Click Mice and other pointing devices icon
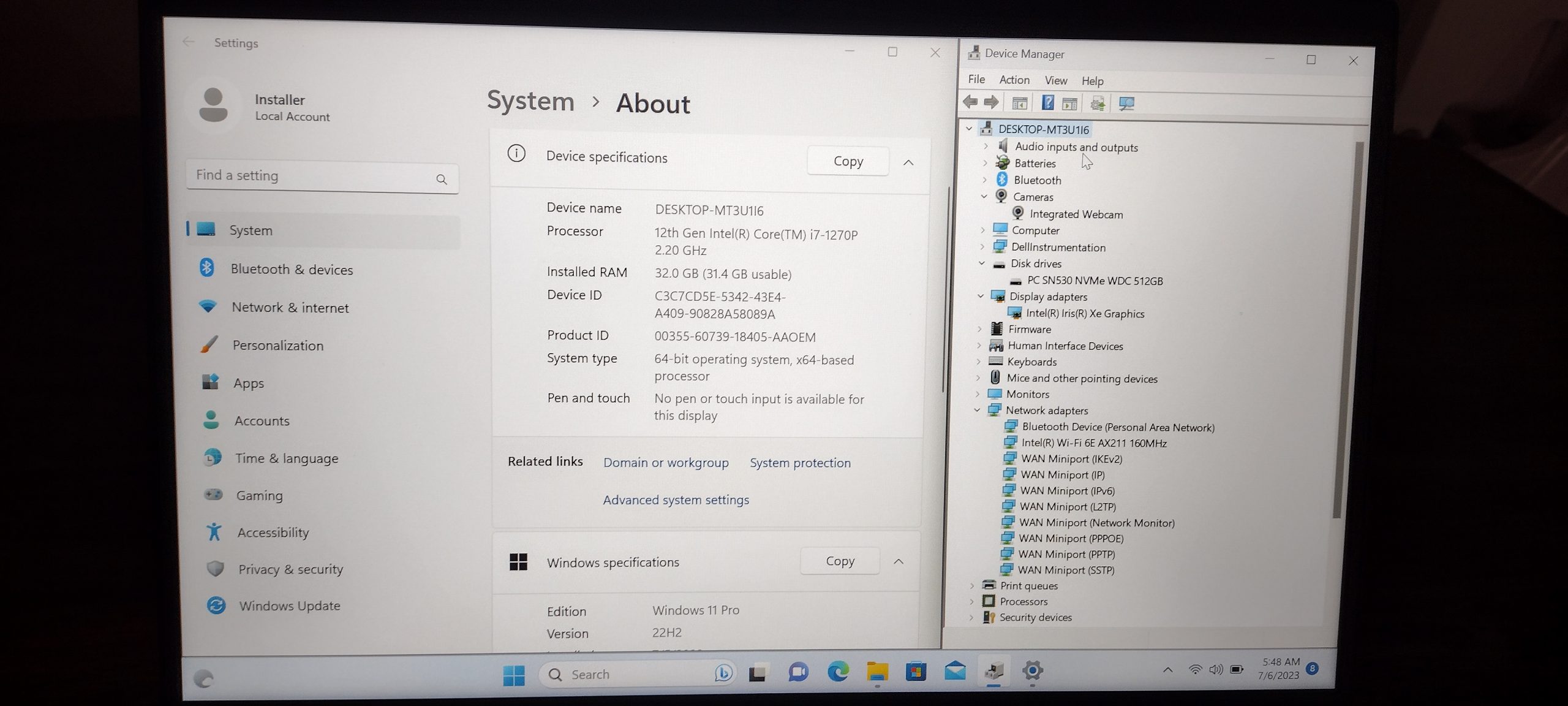 [x=995, y=378]
